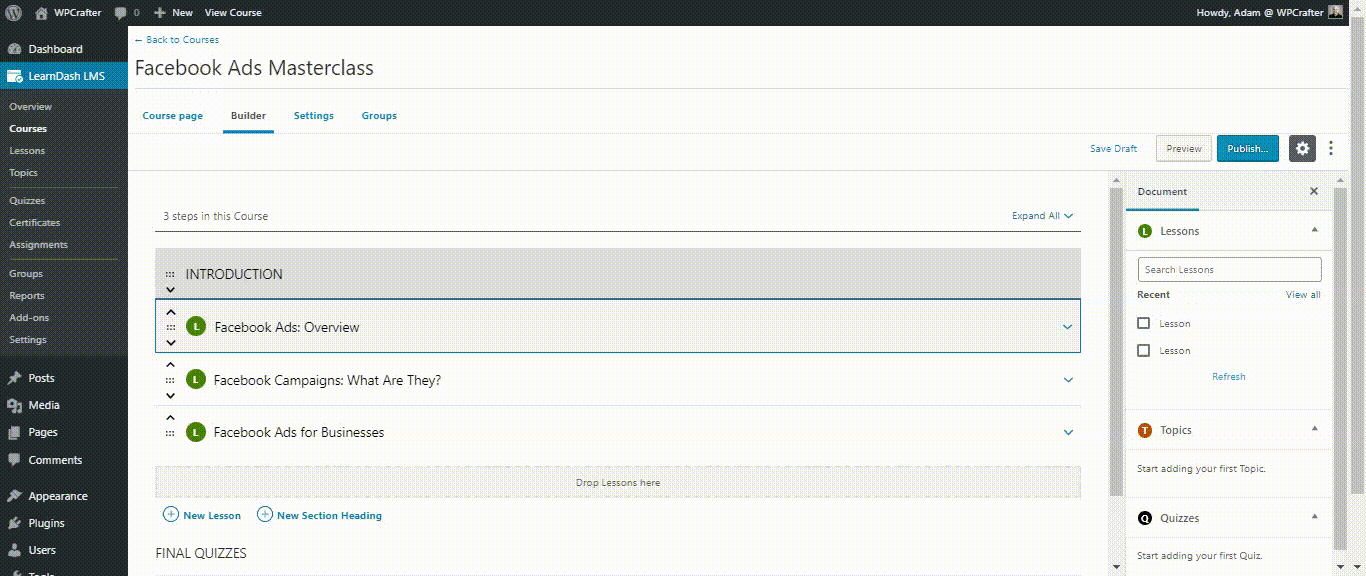The width and height of the screenshot is (1366, 576).
Task: Click the WPCrafter home icon
Action: pyautogui.click(x=41, y=13)
